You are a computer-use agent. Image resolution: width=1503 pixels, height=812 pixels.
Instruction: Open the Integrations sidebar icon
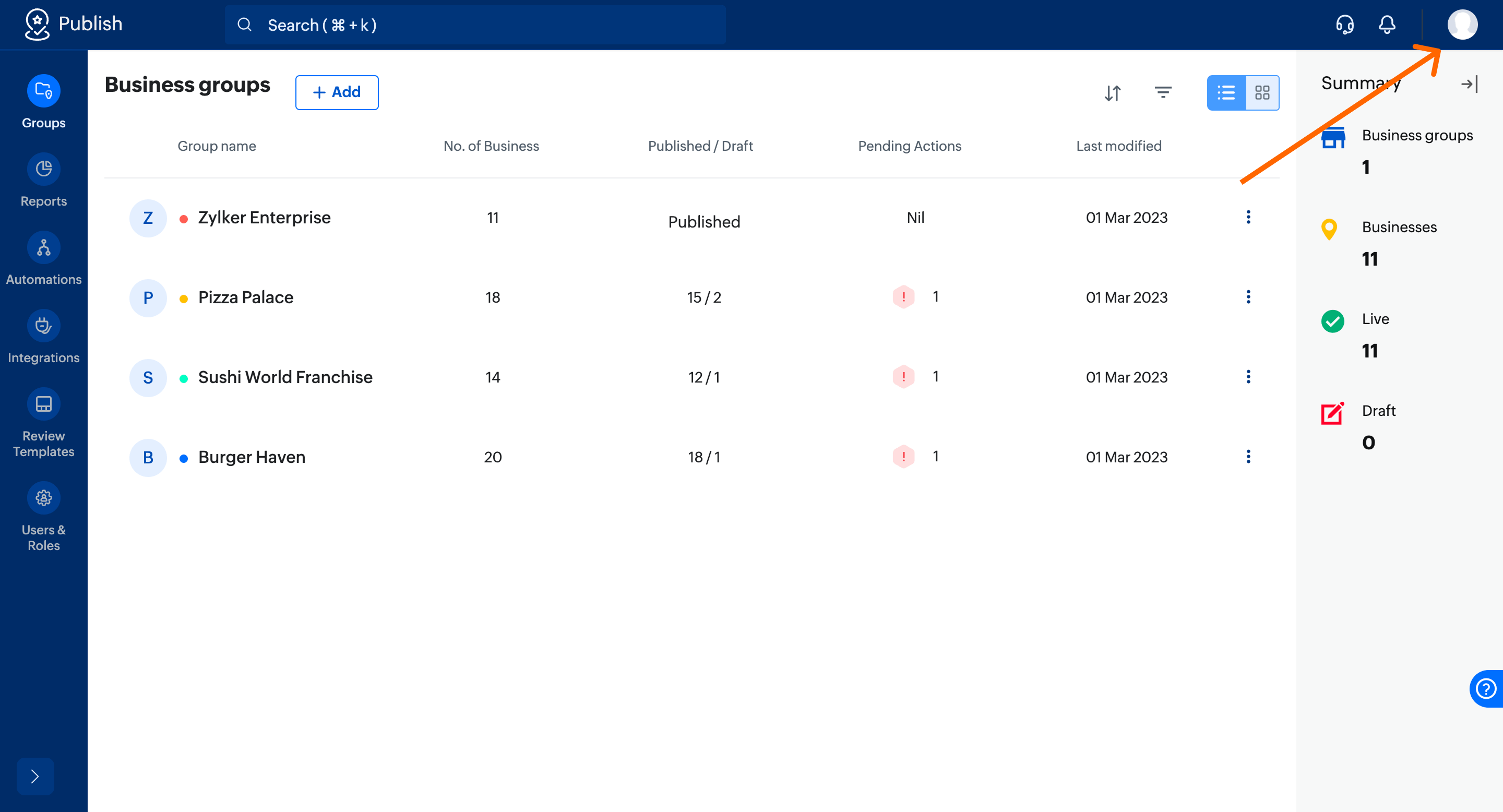pyautogui.click(x=44, y=326)
